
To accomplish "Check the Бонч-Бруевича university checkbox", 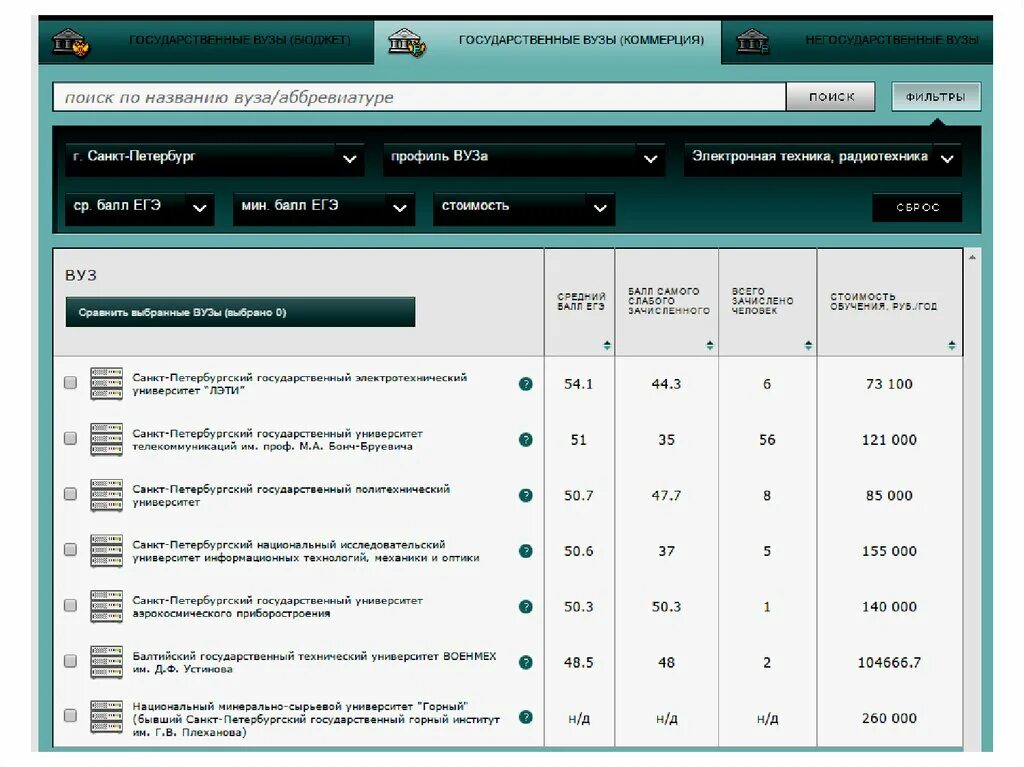I will [x=71, y=438].
